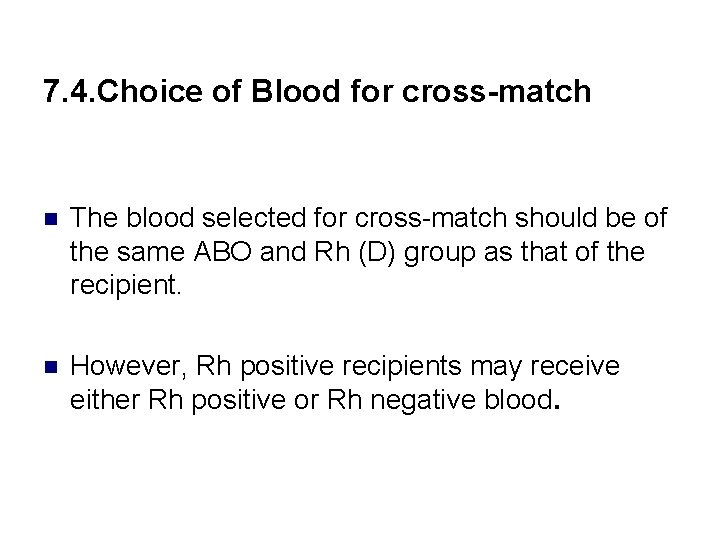Click the second blue square bullet

pyautogui.click(x=51, y=367)
